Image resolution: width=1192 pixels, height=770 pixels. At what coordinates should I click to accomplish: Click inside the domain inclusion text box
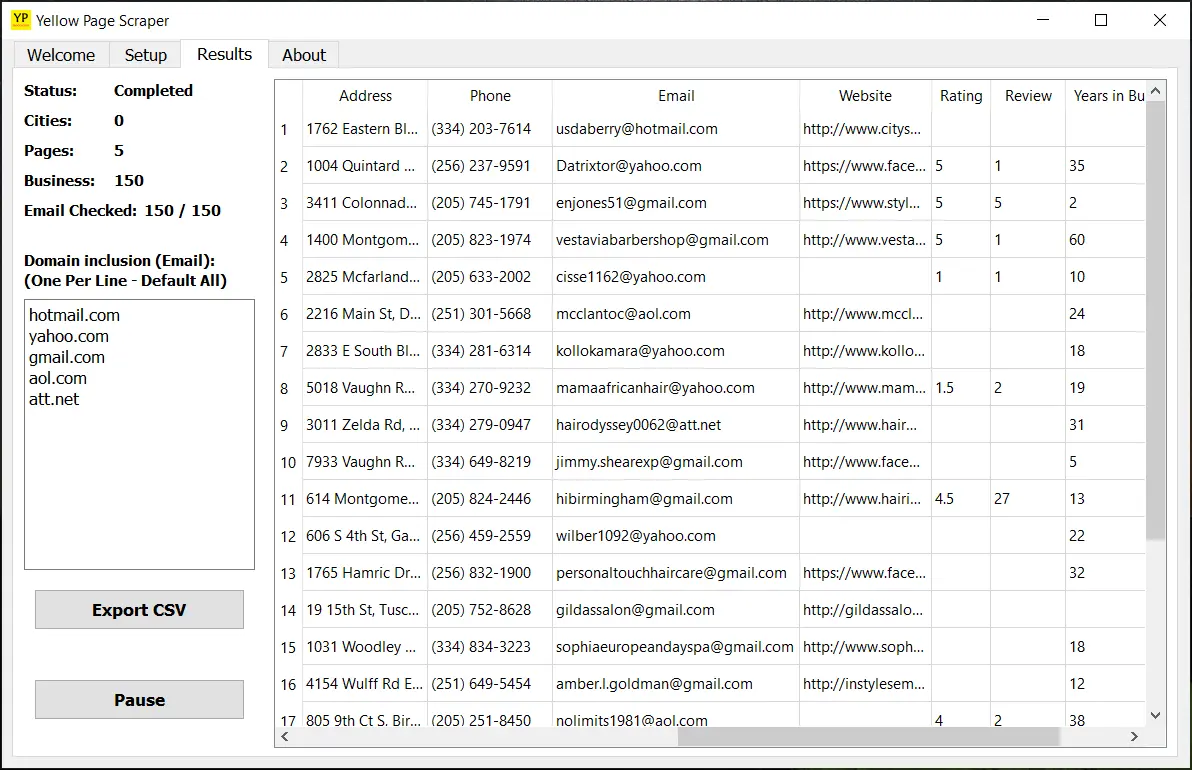click(x=139, y=434)
